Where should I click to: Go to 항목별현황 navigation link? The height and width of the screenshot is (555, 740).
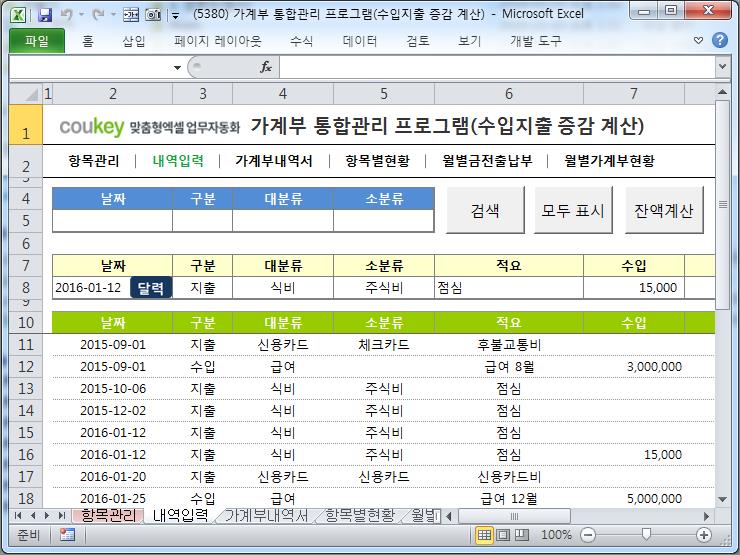[378, 161]
